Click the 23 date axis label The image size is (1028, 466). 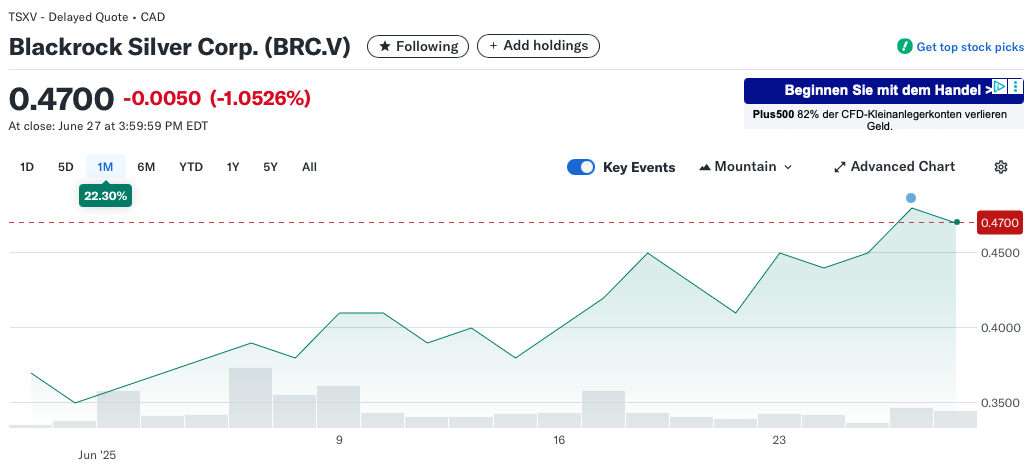click(779, 440)
